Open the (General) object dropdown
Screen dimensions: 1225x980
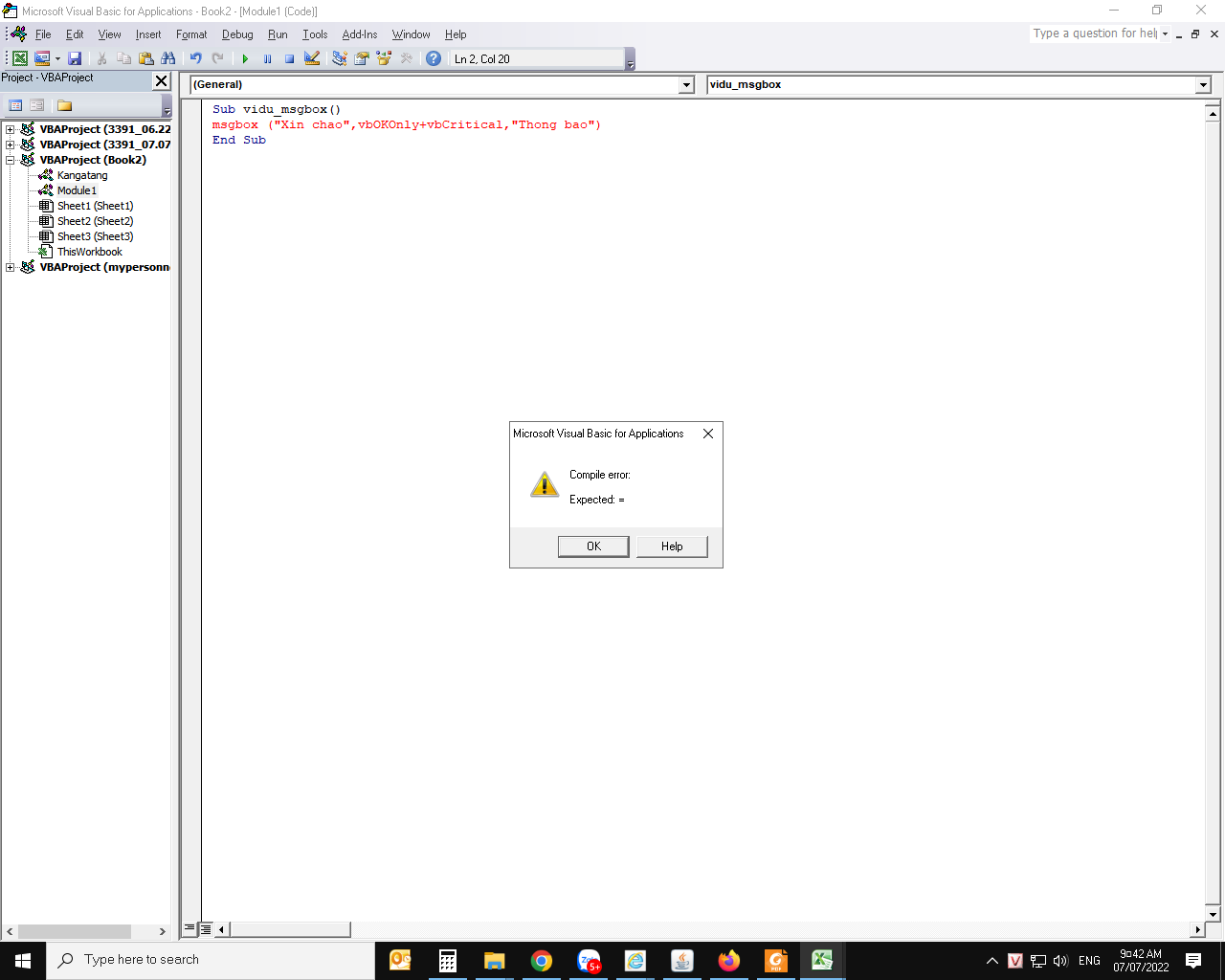[x=686, y=85]
